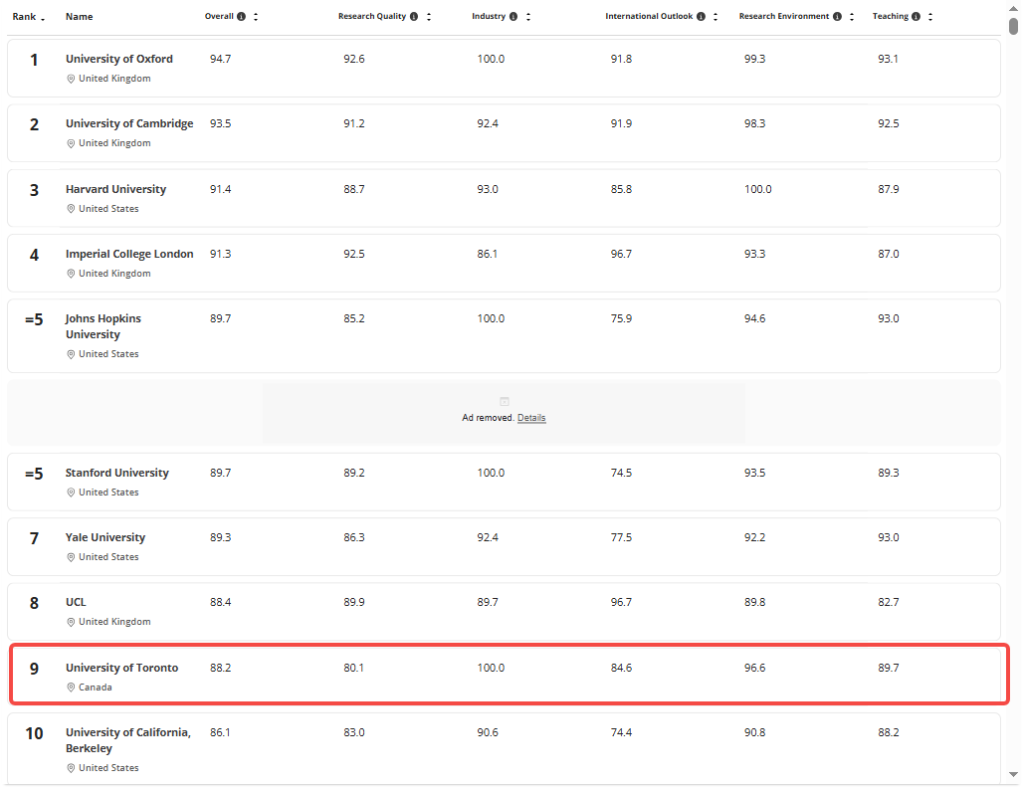Click the Name column header
1024x789 pixels.
[x=77, y=17]
